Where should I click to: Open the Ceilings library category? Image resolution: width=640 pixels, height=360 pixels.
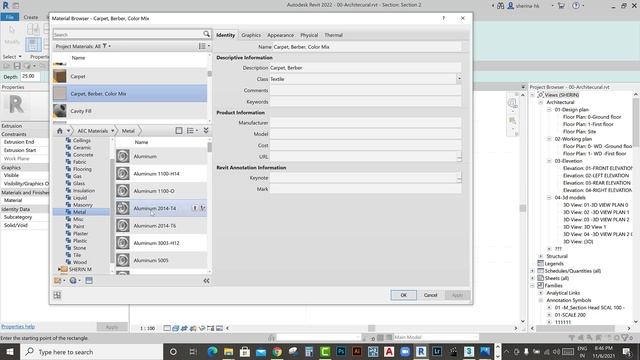pos(82,140)
